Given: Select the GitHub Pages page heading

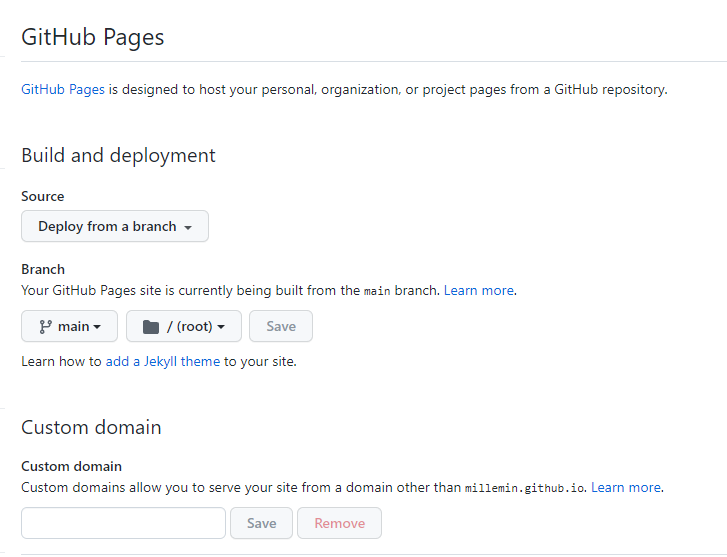Looking at the screenshot, I should (93, 37).
